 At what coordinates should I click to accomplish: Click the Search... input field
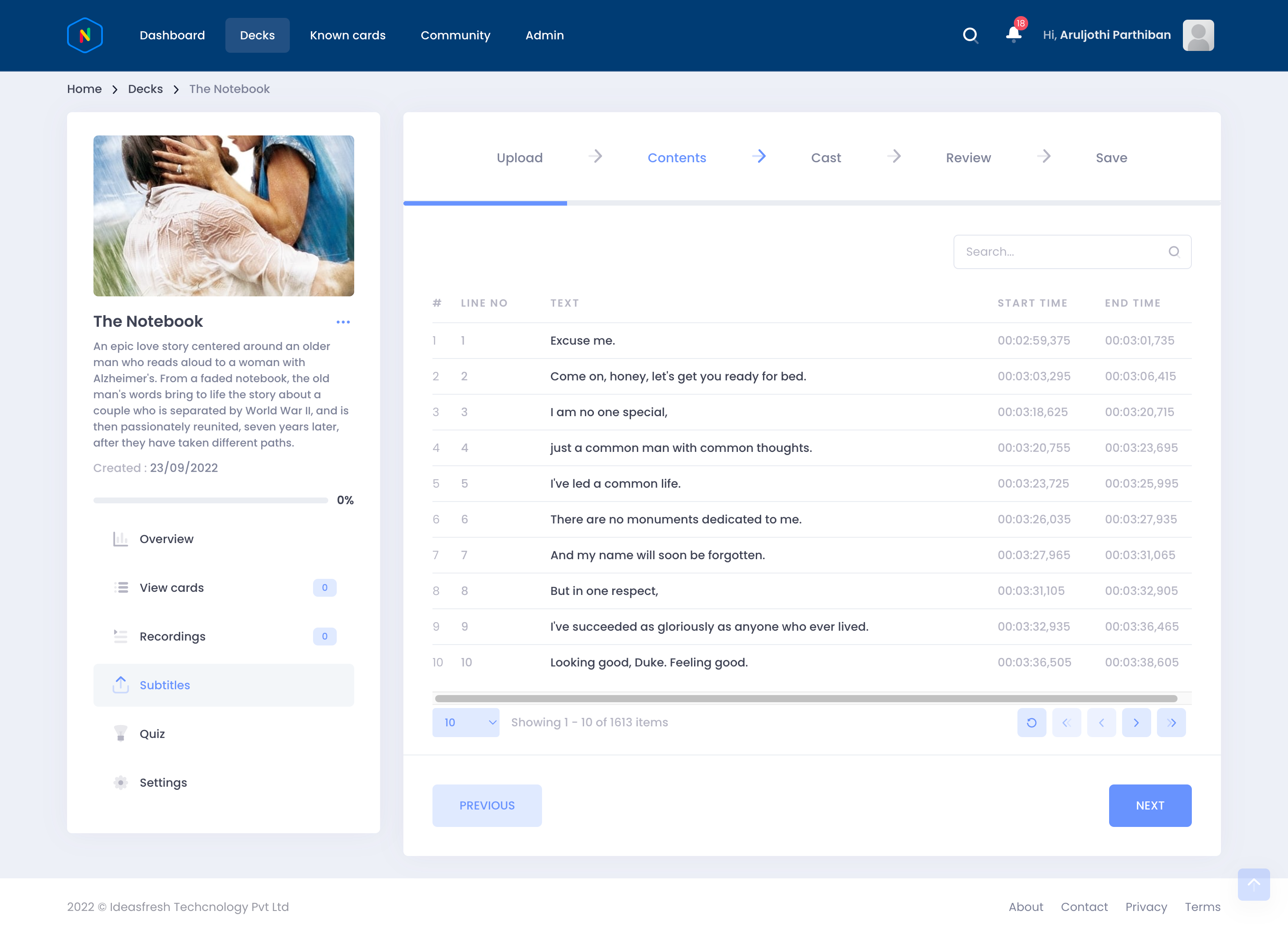(1072, 252)
